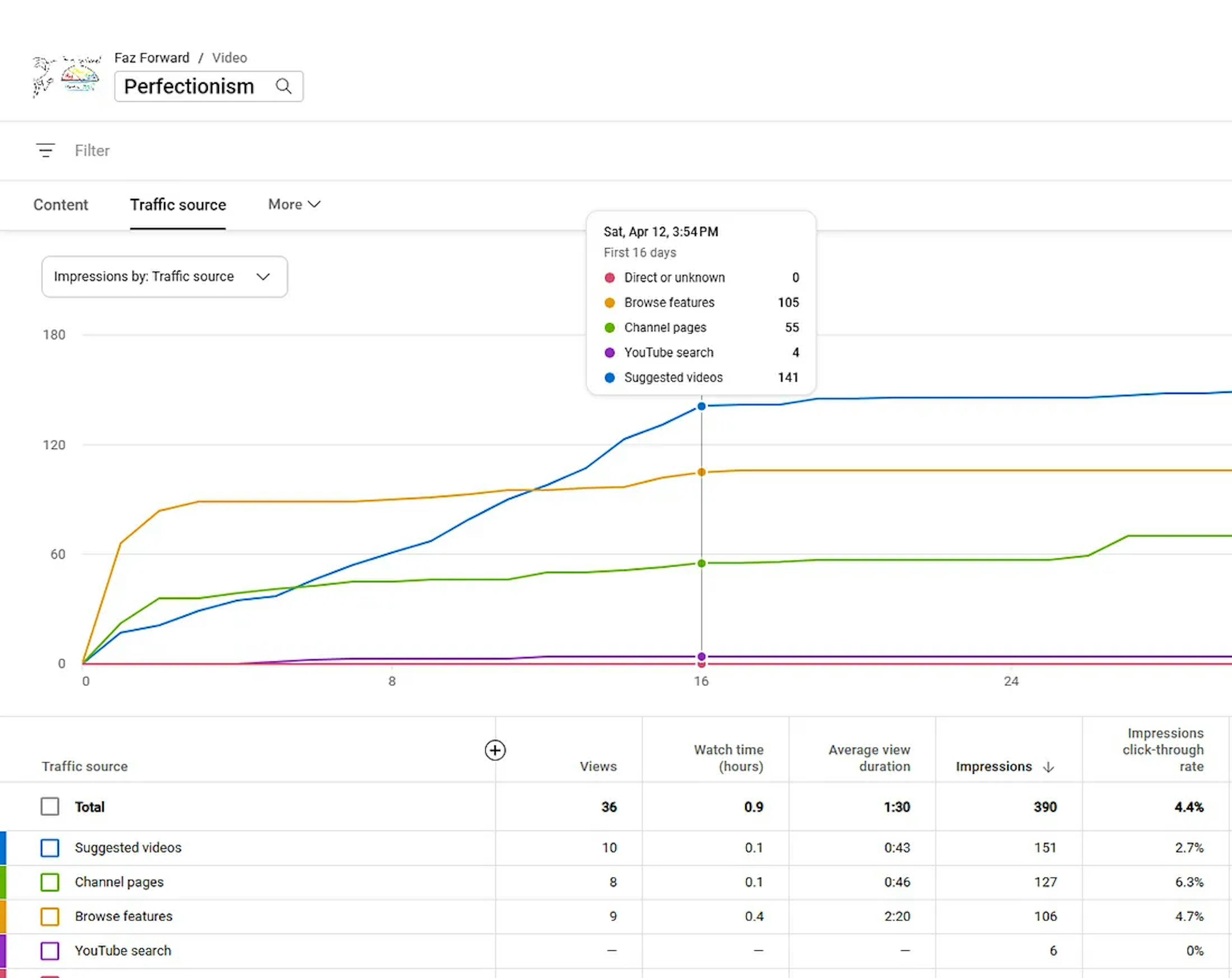1232x978 pixels.
Task: Open the Perfectionism video selector
Action: click(x=209, y=86)
